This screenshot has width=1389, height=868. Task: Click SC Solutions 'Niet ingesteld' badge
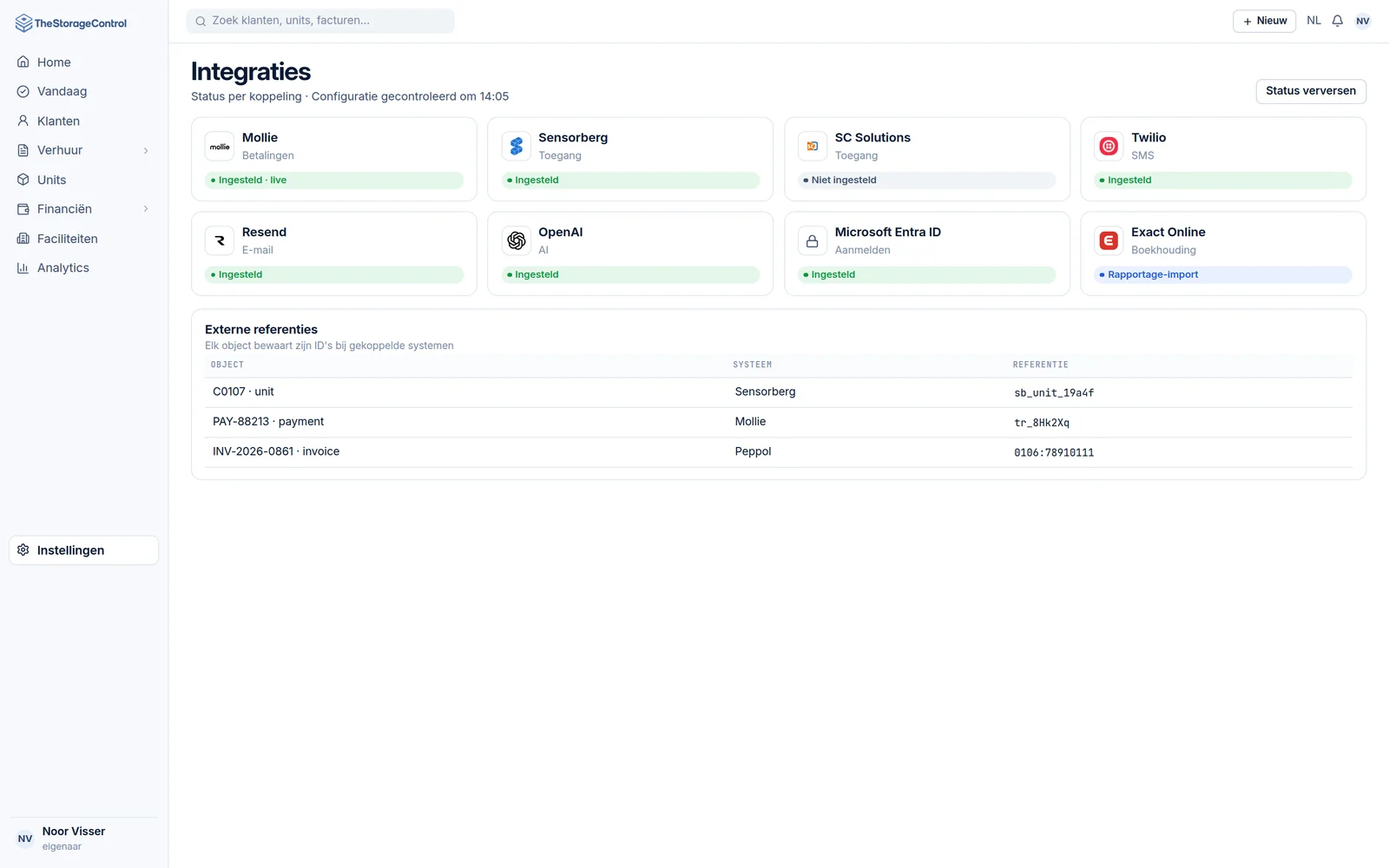click(x=927, y=181)
